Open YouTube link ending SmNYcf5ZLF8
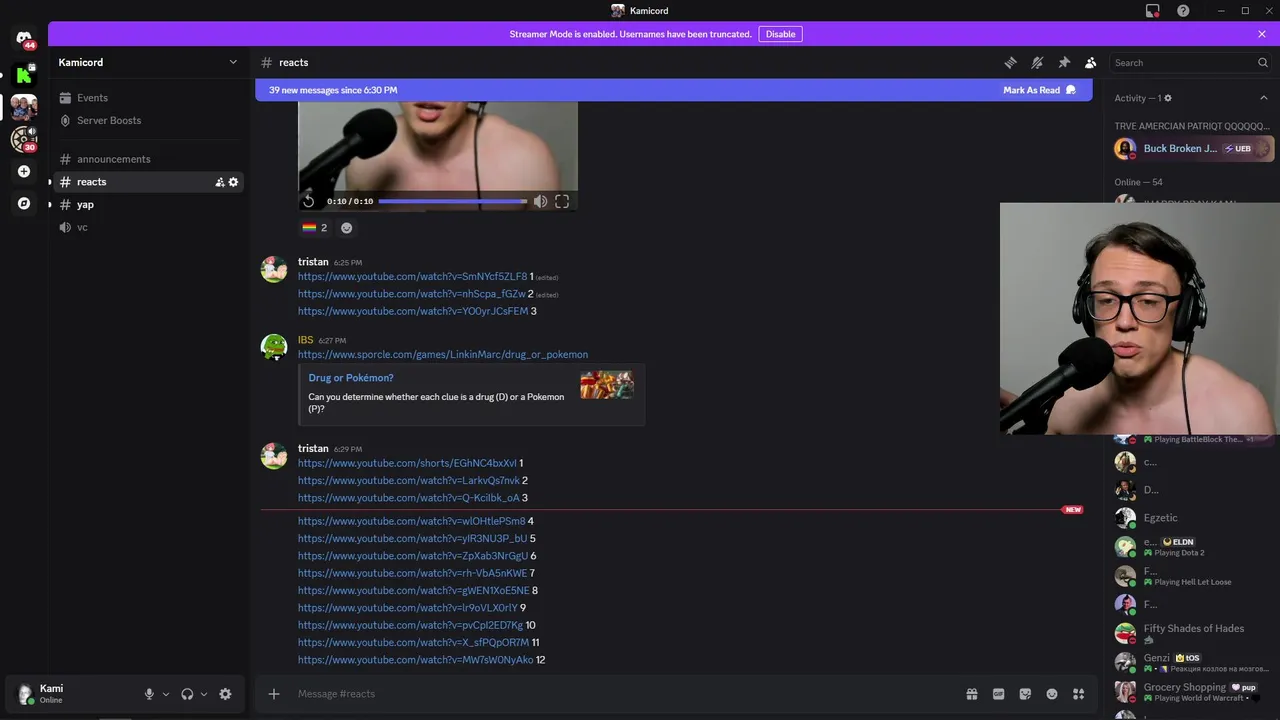 pyautogui.click(x=412, y=277)
